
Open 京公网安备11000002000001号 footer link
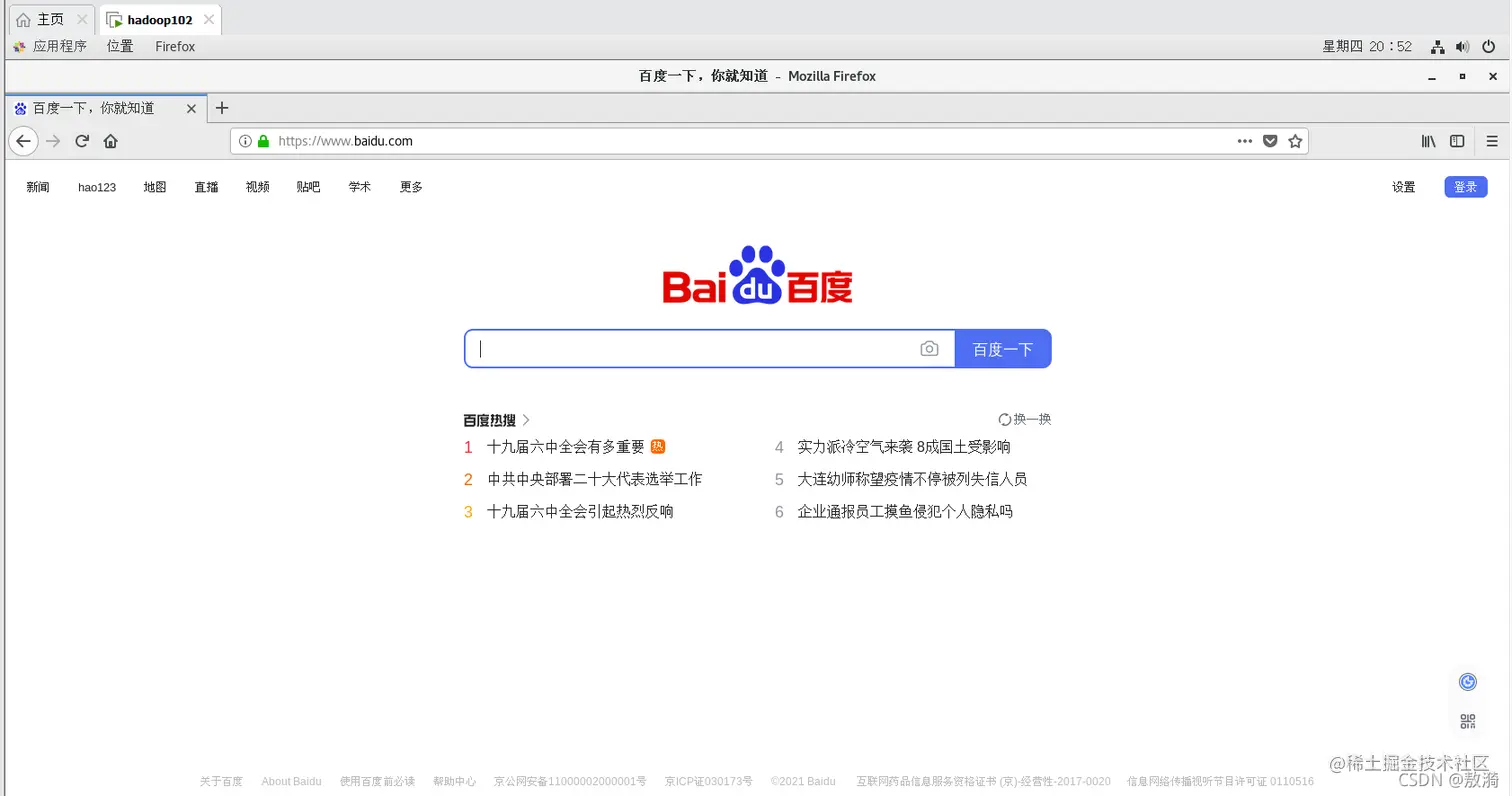(570, 781)
